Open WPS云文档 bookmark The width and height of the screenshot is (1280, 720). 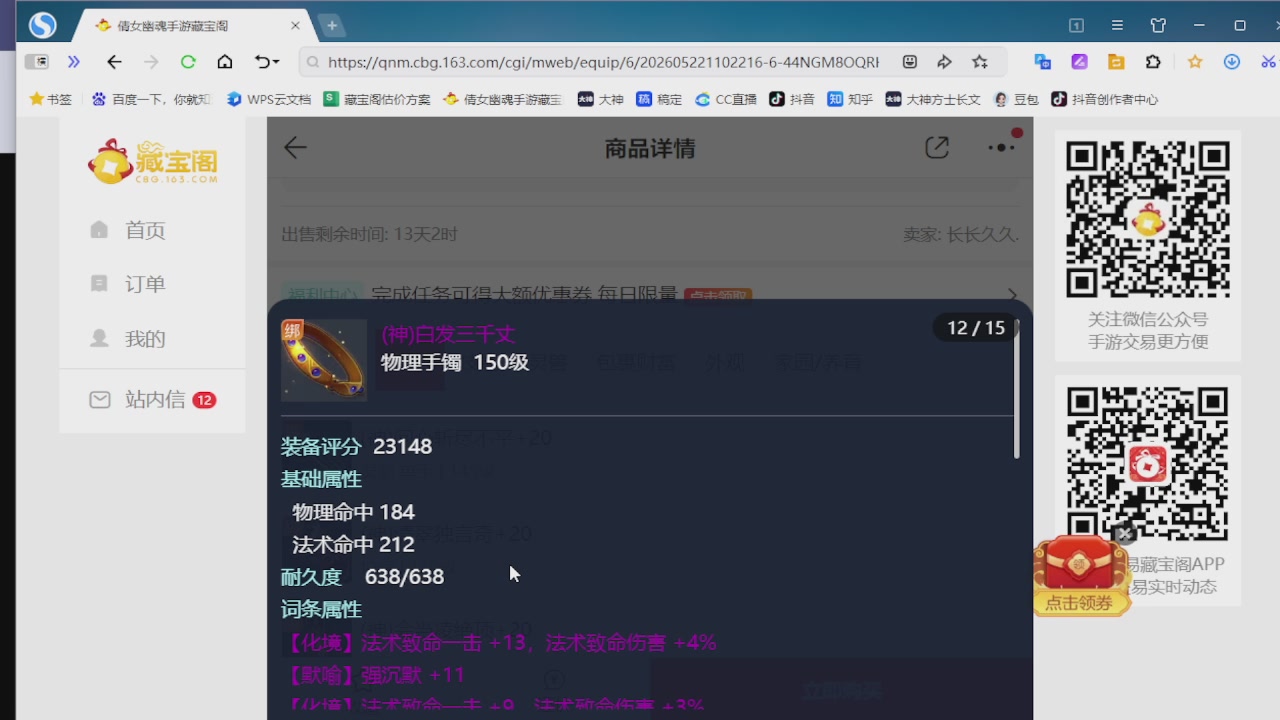pos(269,99)
